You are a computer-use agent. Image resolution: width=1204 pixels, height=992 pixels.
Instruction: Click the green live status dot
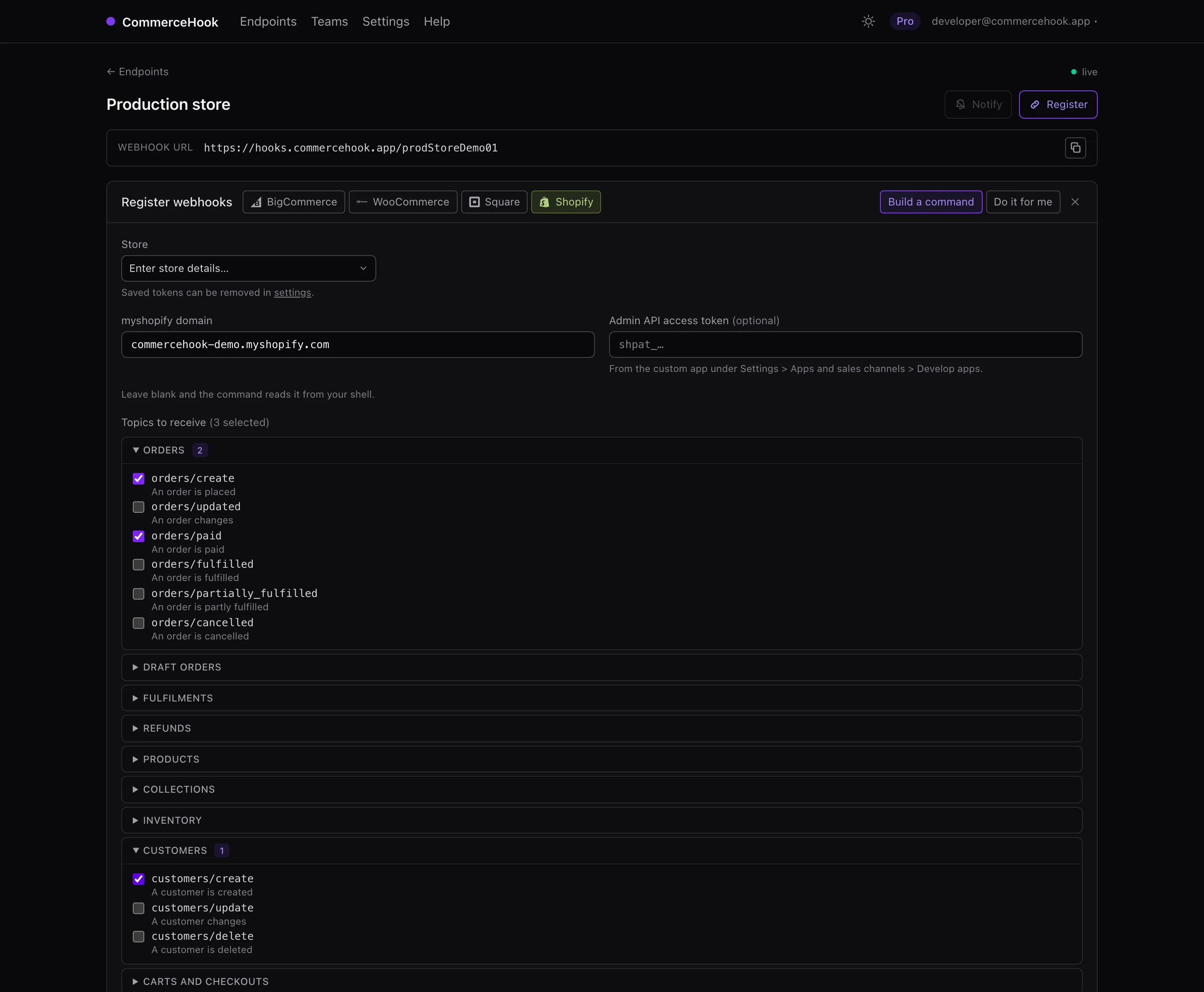pyautogui.click(x=1074, y=72)
